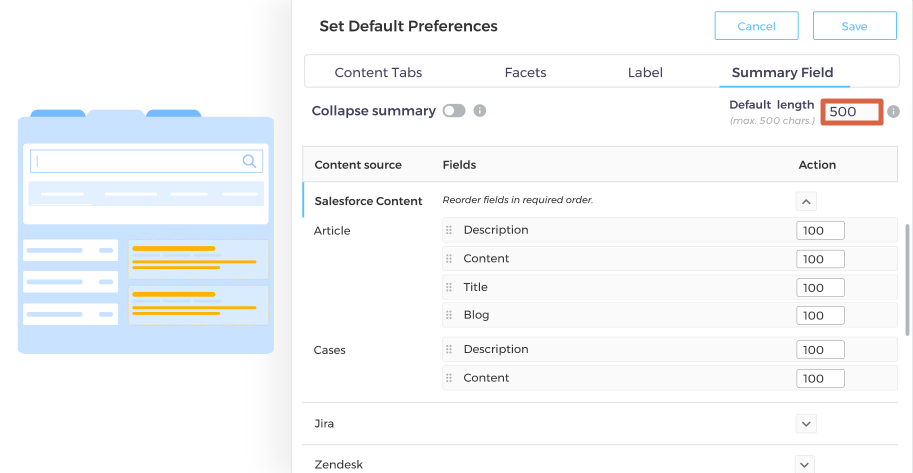The height and width of the screenshot is (473, 913).
Task: Click drag handle of Cases Content field
Action: click(x=449, y=379)
